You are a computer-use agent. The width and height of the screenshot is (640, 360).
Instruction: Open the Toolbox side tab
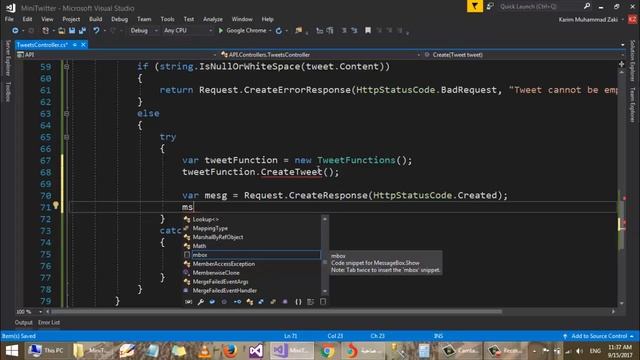[7, 91]
